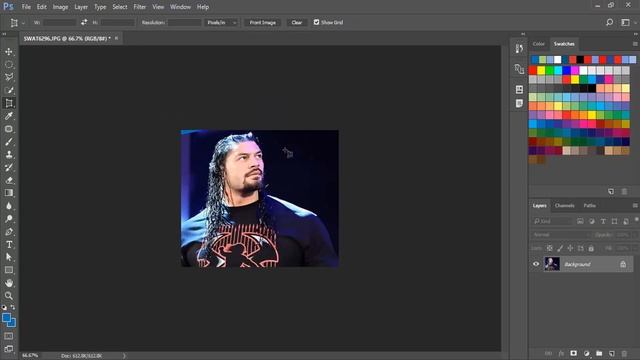Delete layer with Layers panel trash icon
Viewport: 640px width, 360px height.
[624, 353]
